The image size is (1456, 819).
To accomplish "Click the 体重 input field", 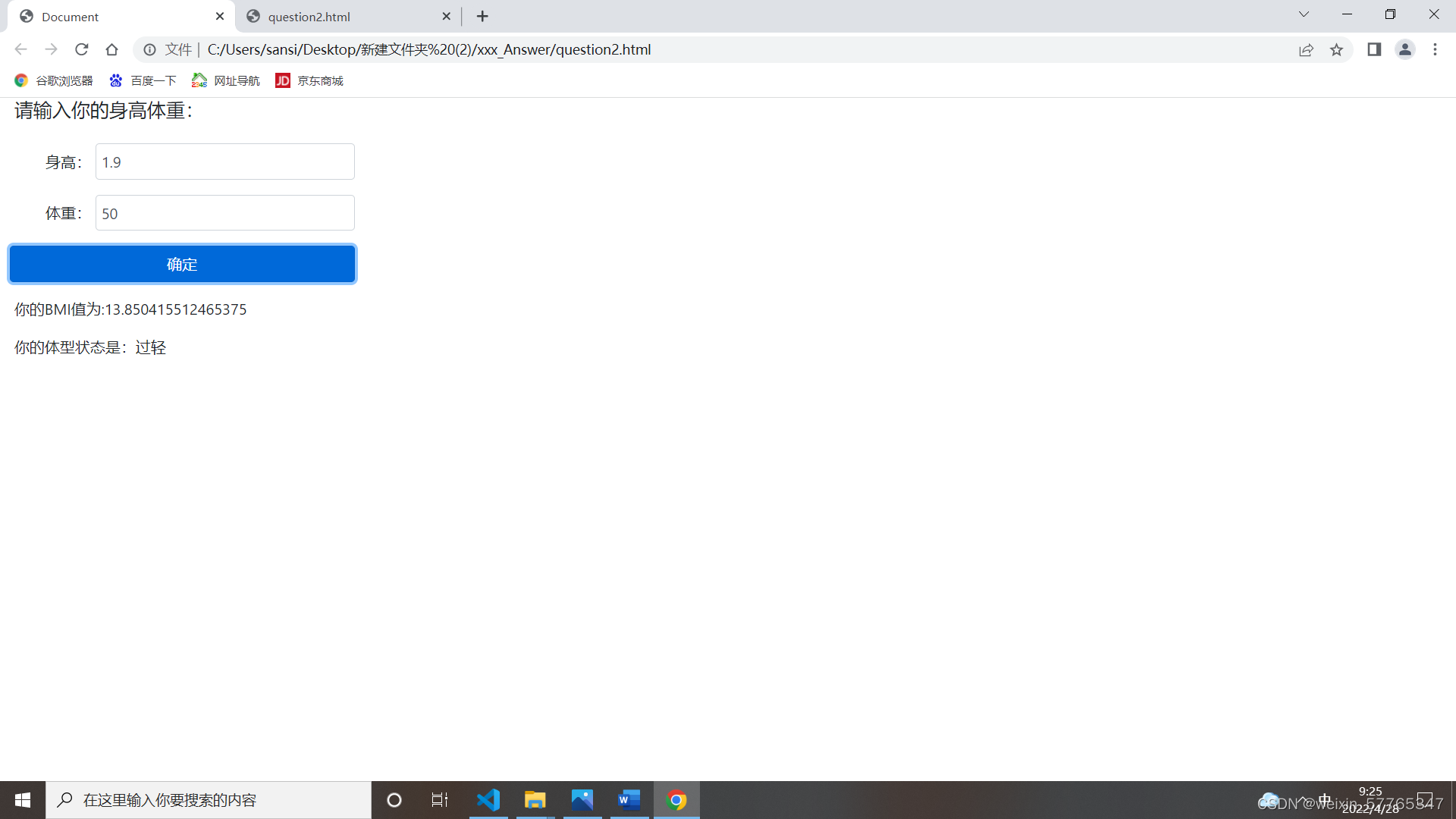I will [224, 213].
